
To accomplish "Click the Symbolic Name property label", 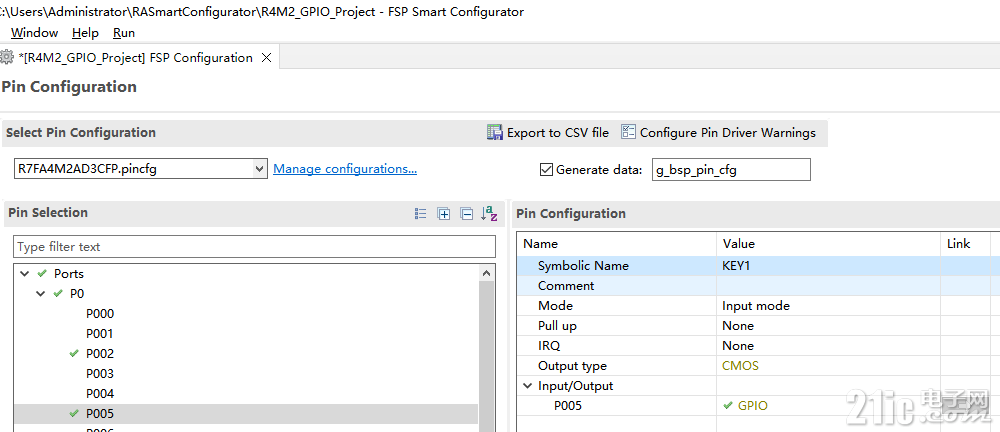I will pos(583,265).
